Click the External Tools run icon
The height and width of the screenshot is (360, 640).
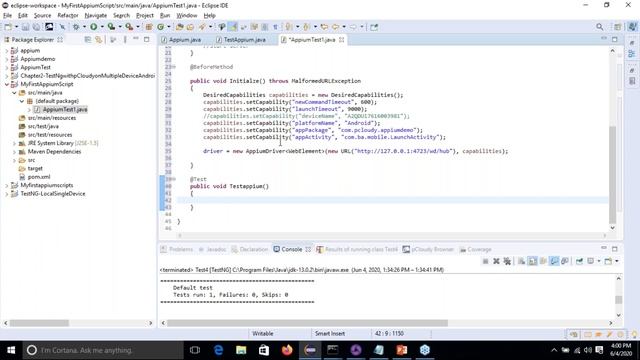click(129, 27)
